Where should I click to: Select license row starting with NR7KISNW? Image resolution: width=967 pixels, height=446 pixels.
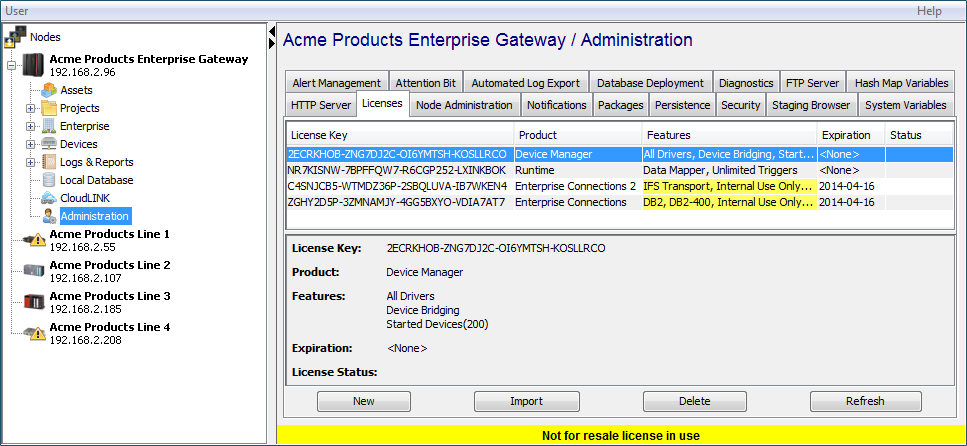click(620, 170)
